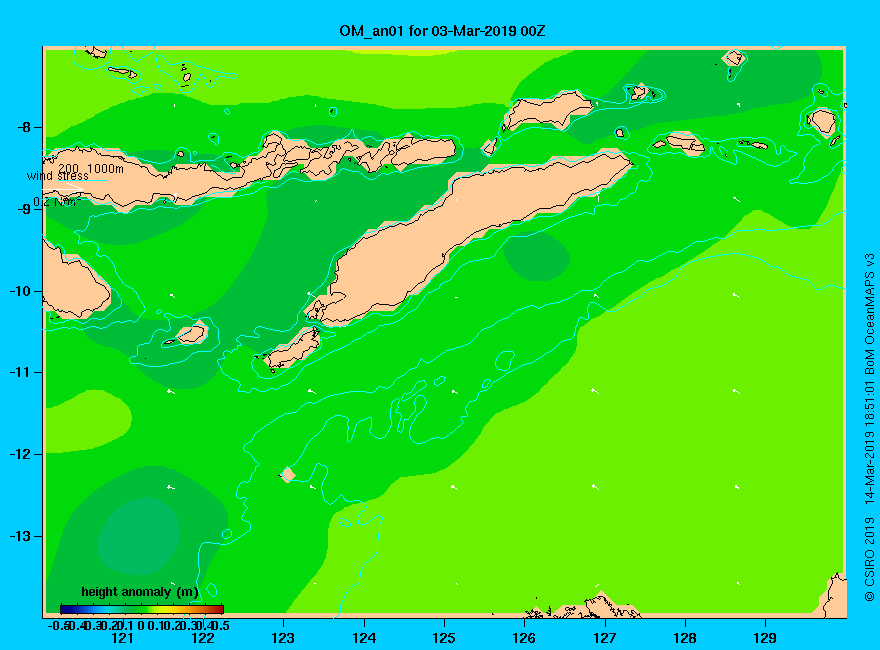
Task: Click longitude axis label 129
Action: (x=765, y=638)
